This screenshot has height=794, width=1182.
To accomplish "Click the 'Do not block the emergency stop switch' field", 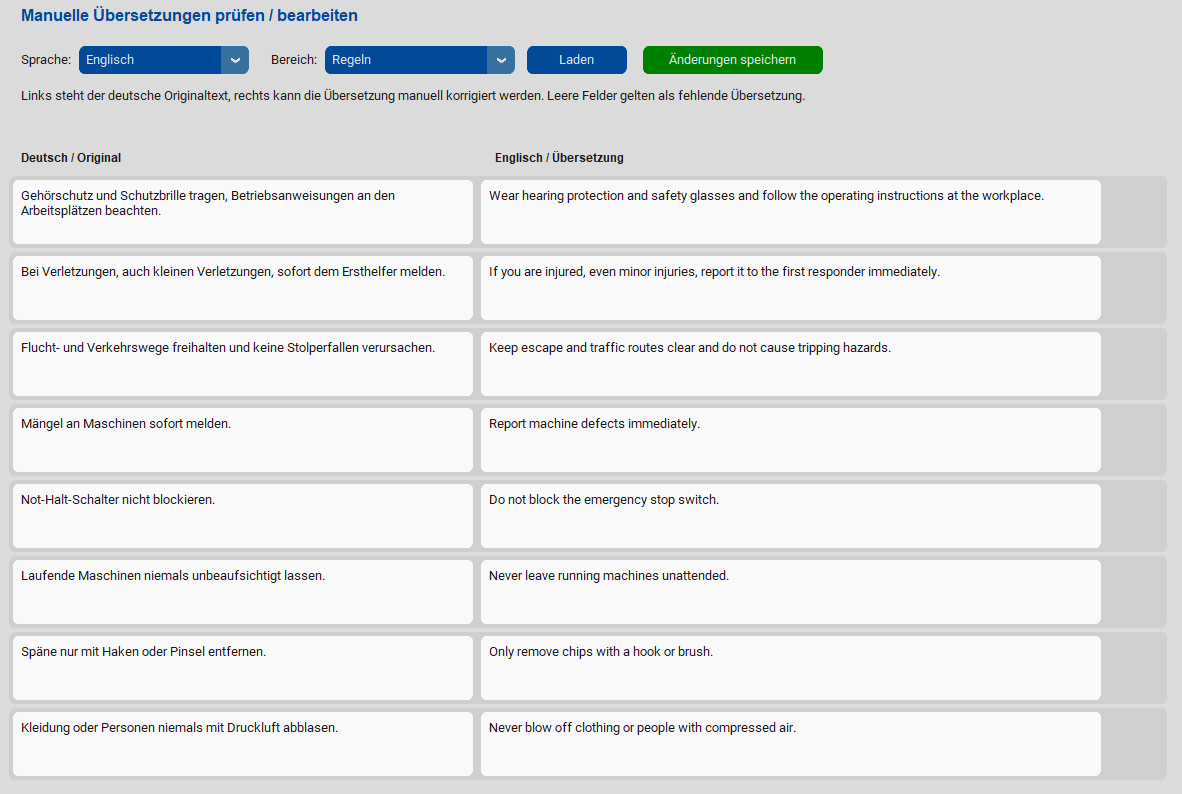I will pos(790,516).
